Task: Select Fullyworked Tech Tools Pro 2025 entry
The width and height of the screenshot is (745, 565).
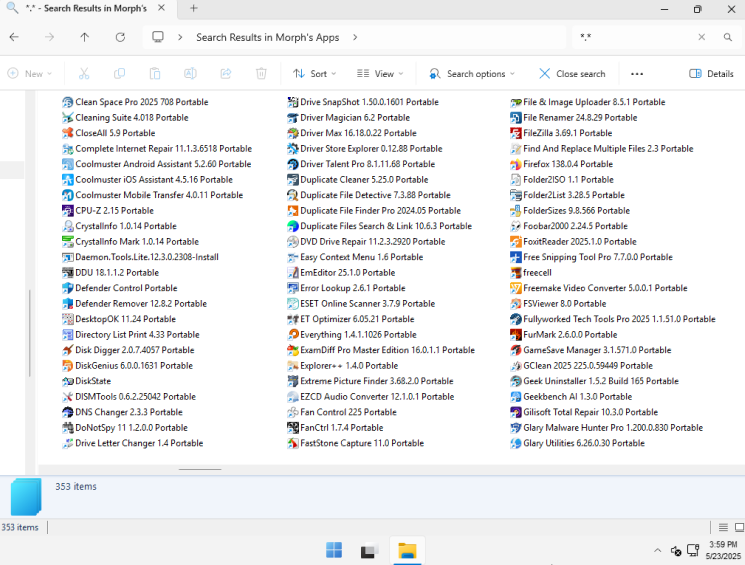Action: click(x=613, y=319)
